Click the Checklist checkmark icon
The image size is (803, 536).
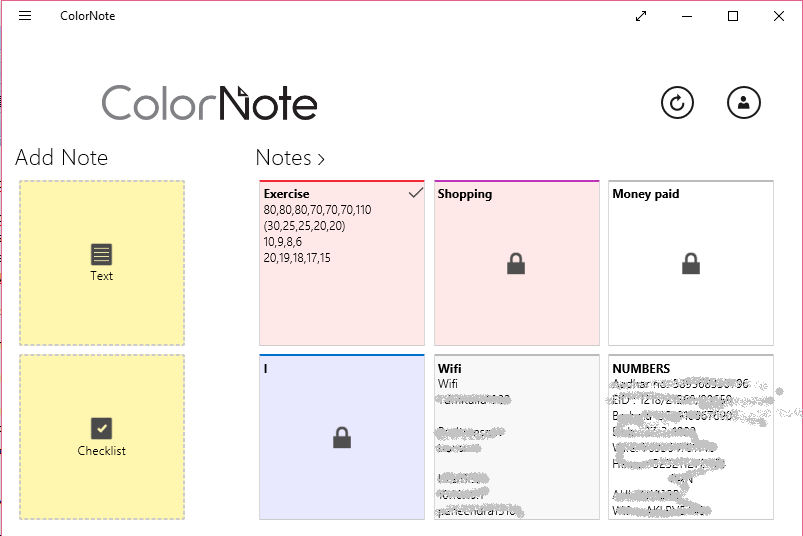coord(101,428)
